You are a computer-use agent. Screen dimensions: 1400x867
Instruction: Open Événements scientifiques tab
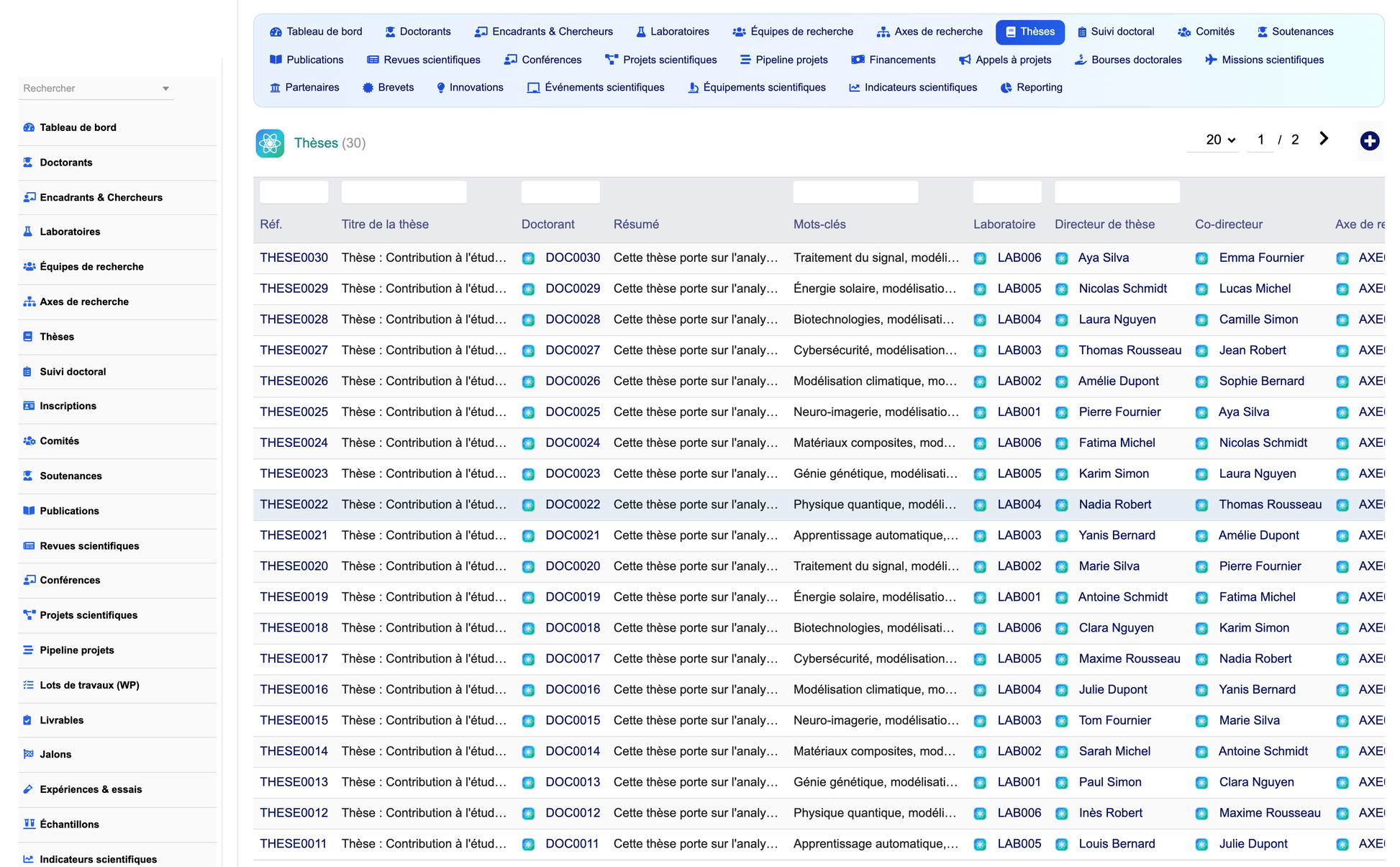coord(596,88)
